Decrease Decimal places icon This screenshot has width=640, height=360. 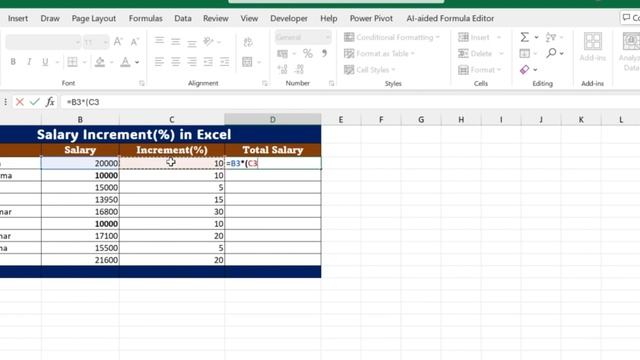click(x=299, y=69)
